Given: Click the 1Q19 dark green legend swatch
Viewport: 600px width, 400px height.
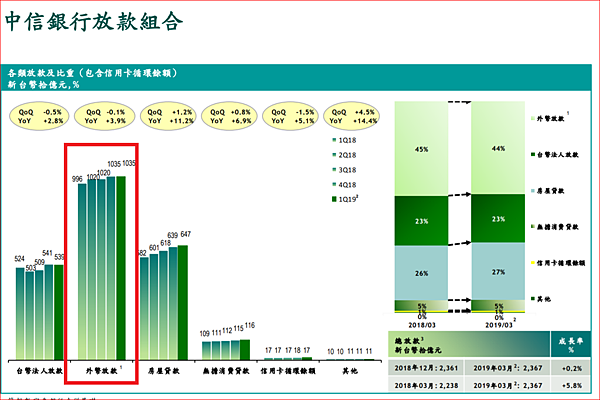Looking at the screenshot, I should coord(334,199).
